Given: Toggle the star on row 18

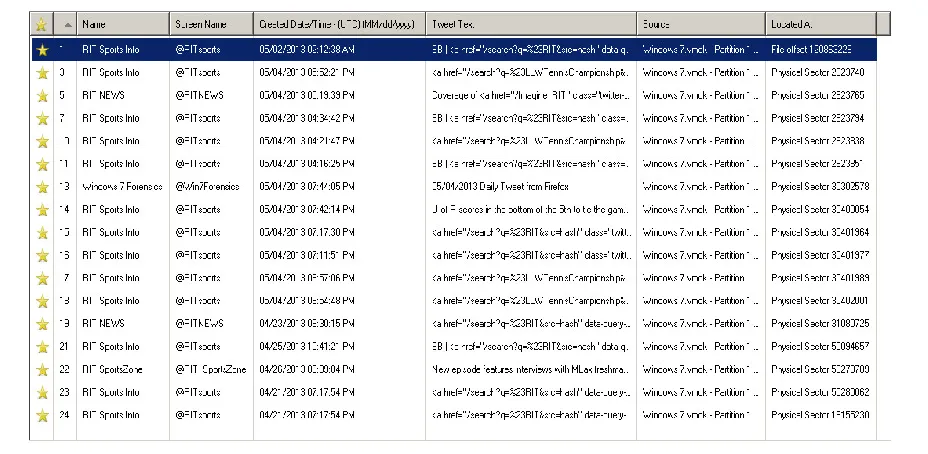Looking at the screenshot, I should tap(42, 301).
